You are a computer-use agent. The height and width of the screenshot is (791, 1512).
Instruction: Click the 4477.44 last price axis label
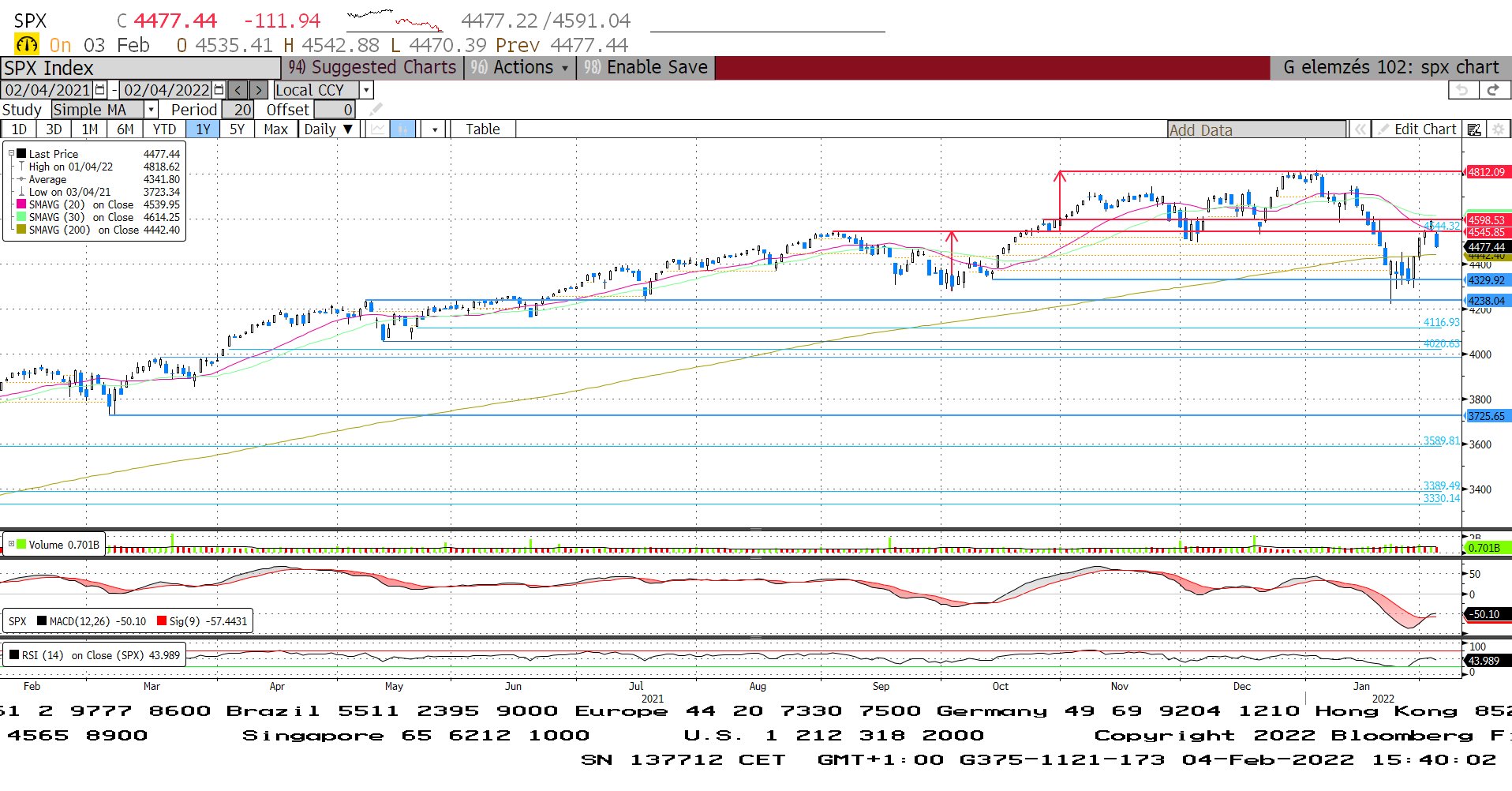point(1487,247)
